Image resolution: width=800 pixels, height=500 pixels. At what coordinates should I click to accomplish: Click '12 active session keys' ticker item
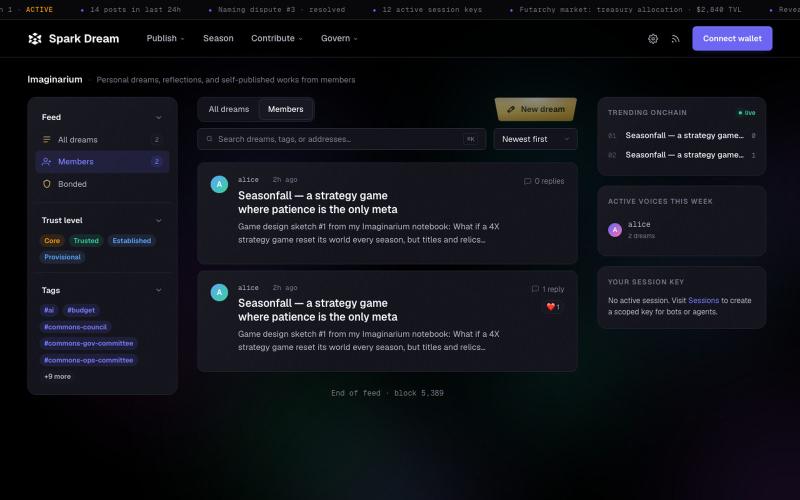(432, 10)
